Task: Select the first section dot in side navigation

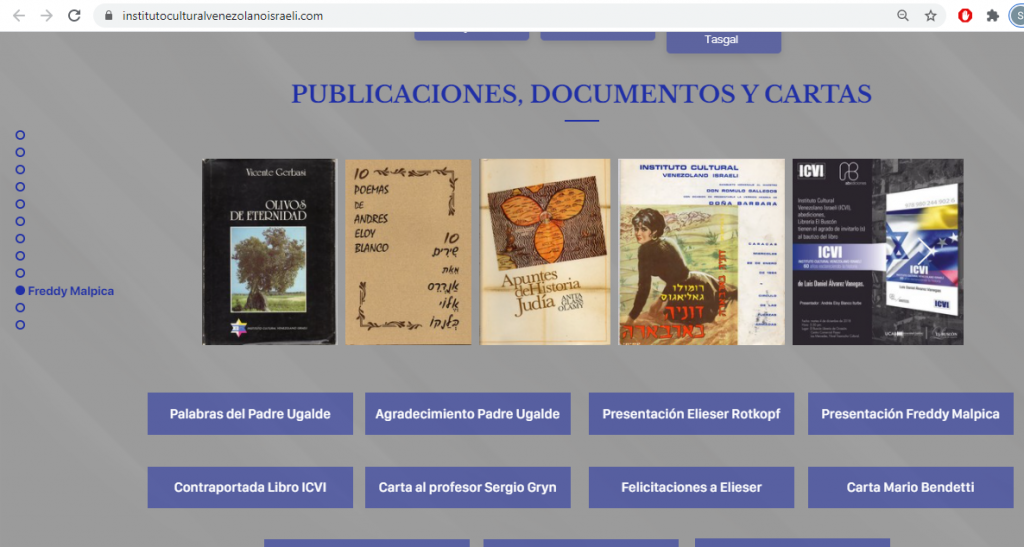Action: tap(20, 135)
